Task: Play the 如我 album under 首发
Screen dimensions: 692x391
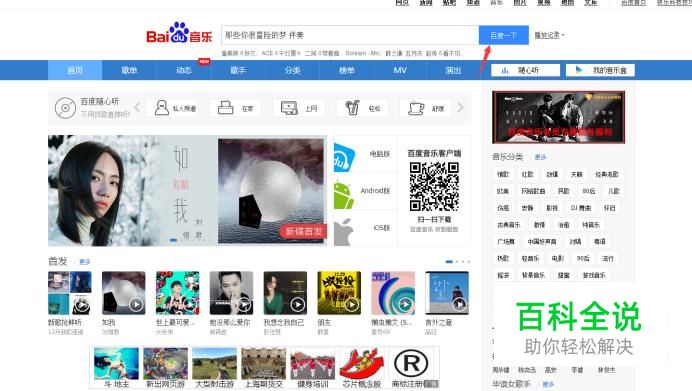Action: [x=136, y=305]
